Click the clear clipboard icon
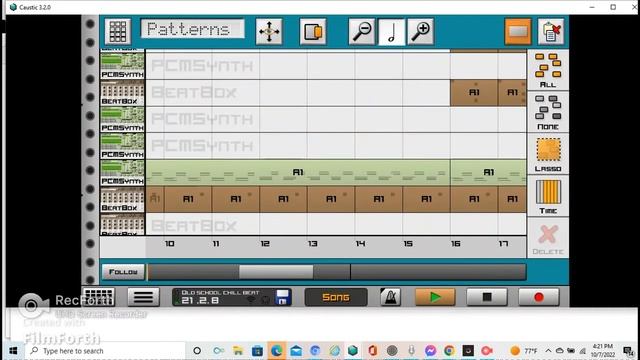 pos(551,31)
